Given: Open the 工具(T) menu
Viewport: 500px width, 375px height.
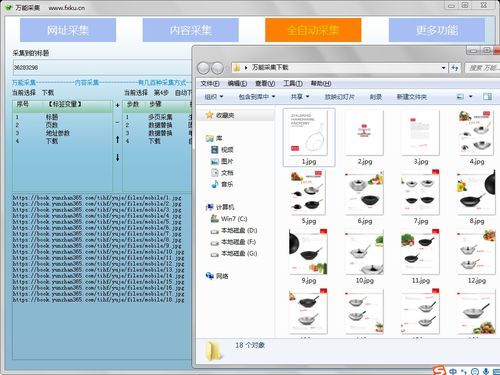Looking at the screenshot, I should (x=293, y=83).
